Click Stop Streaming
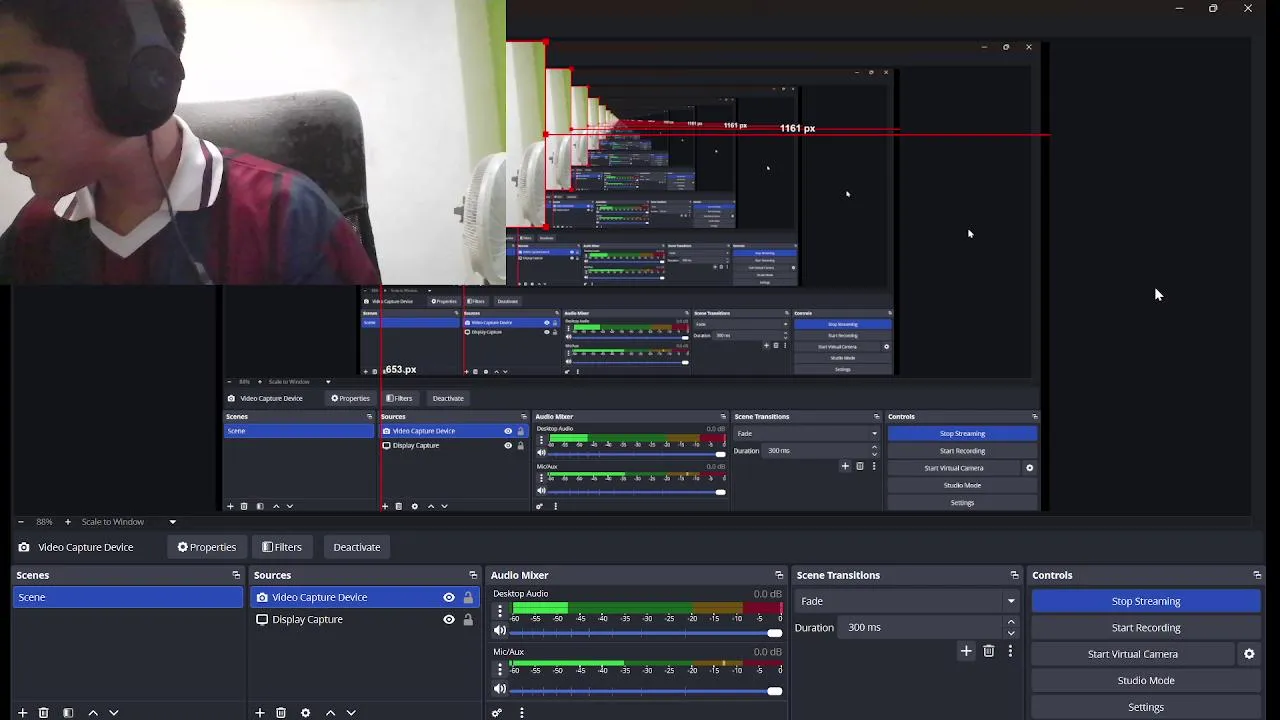 (x=1146, y=601)
